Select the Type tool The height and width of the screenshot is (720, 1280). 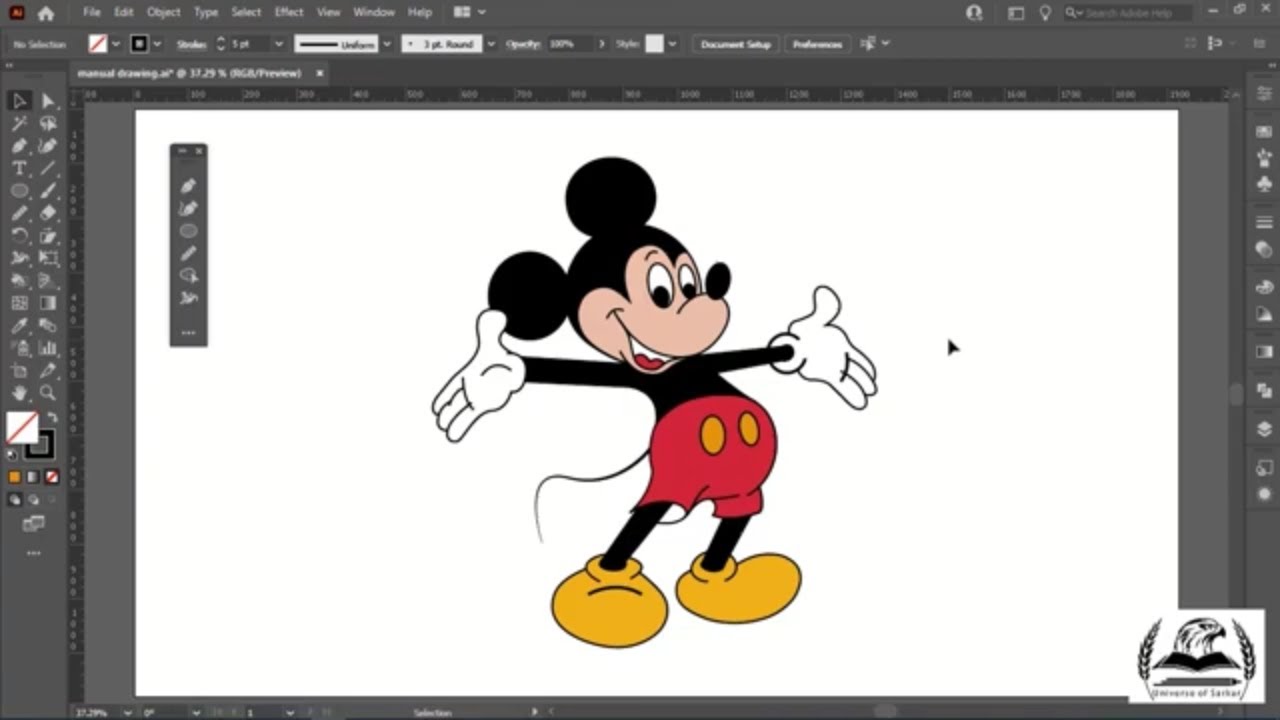coord(19,168)
